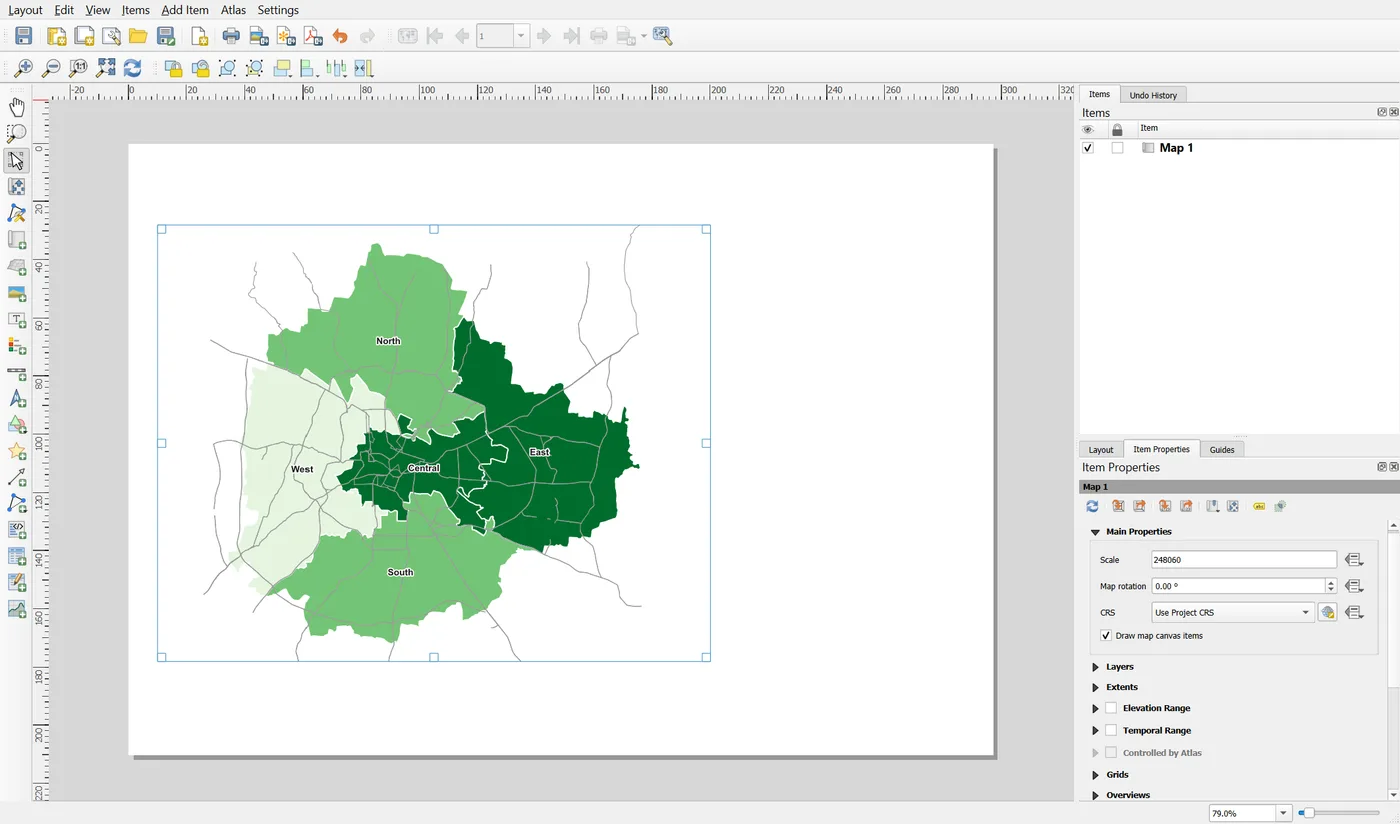Add an Arrow item tool
The height and width of the screenshot is (824, 1400).
point(17,477)
